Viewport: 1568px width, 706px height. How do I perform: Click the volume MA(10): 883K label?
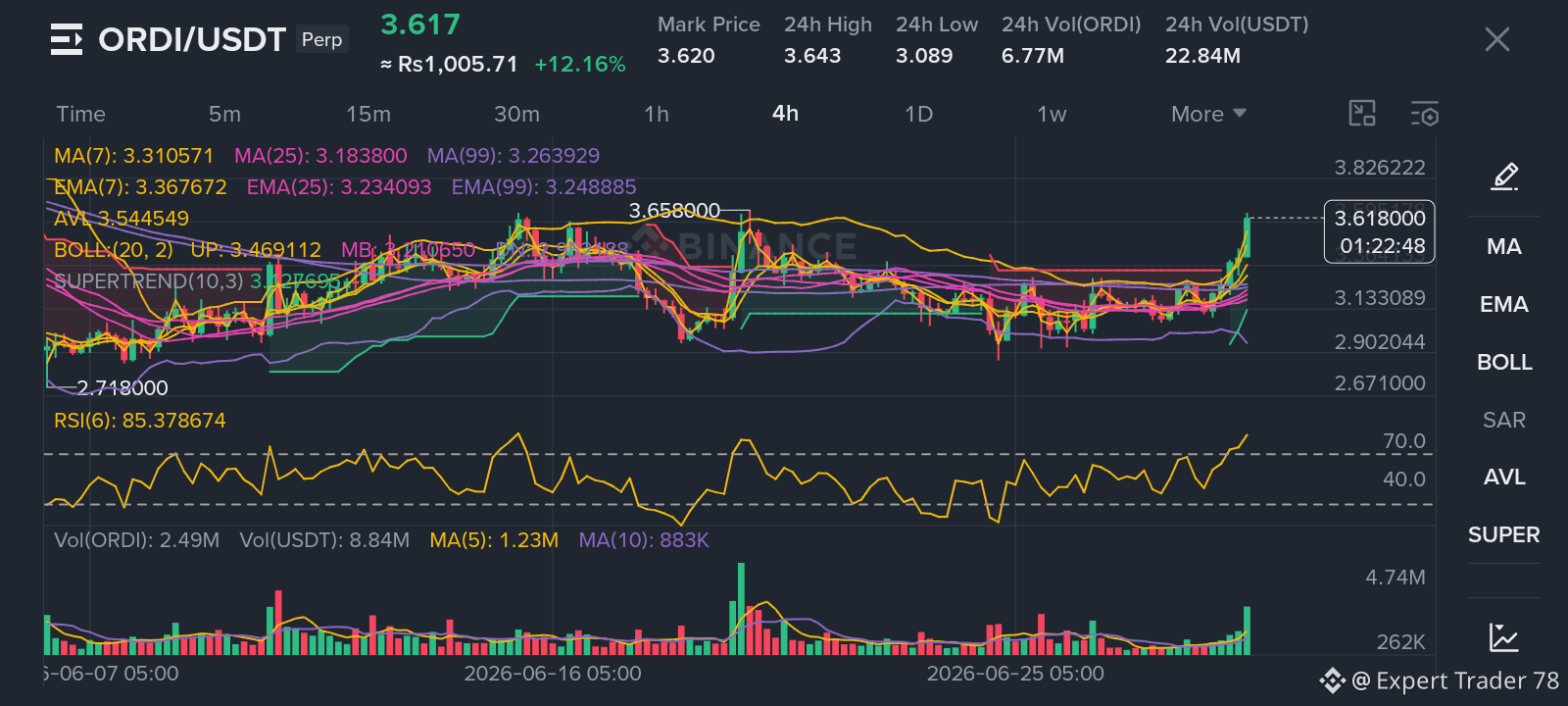pos(643,539)
